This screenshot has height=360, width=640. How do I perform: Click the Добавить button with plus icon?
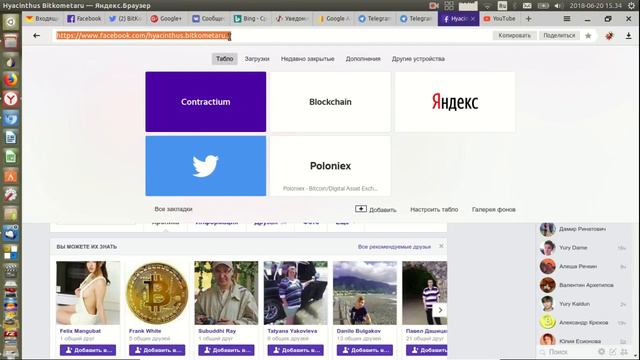(x=376, y=209)
